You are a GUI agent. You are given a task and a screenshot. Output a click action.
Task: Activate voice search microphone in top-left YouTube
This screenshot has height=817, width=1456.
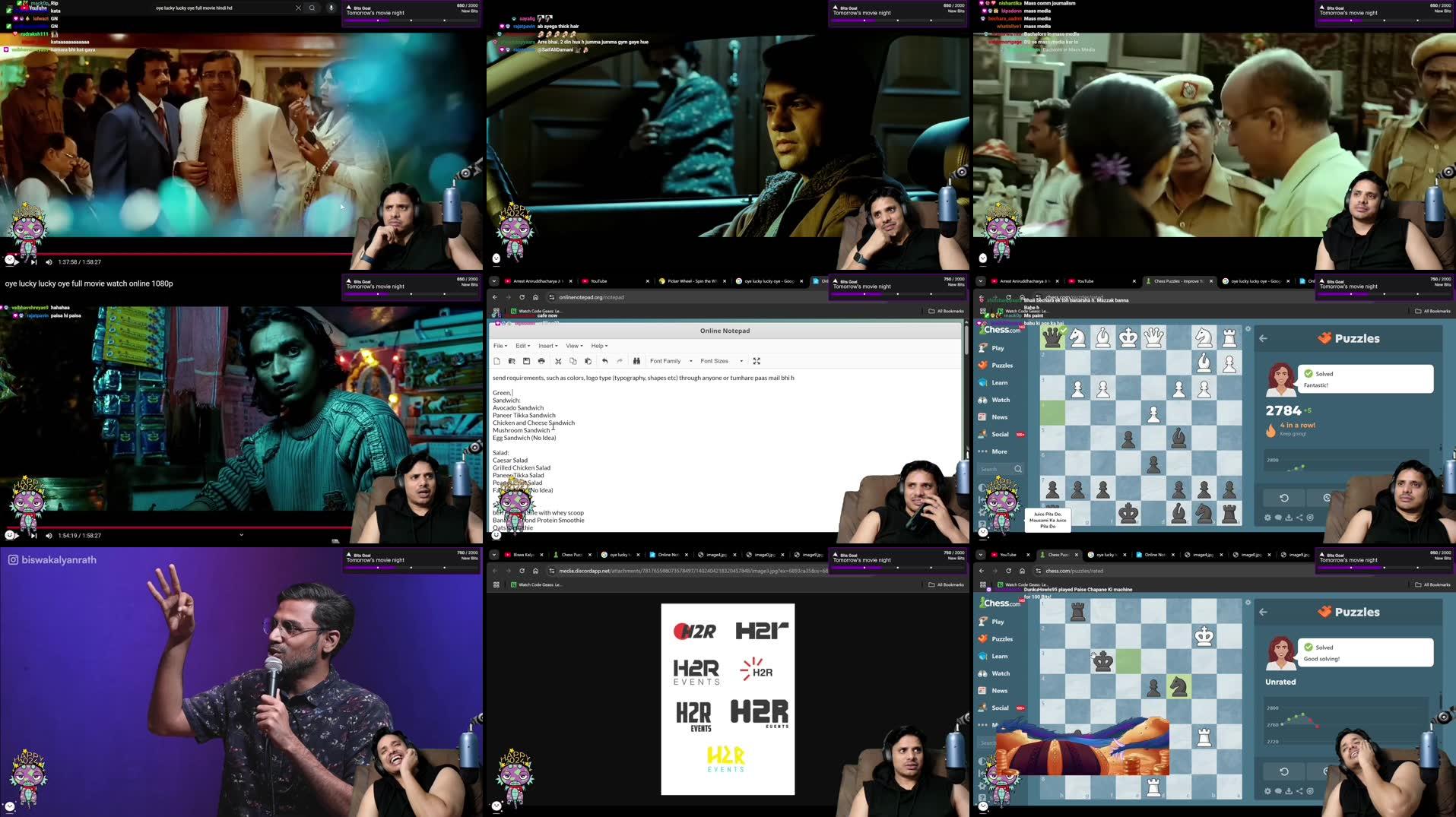[x=331, y=8]
